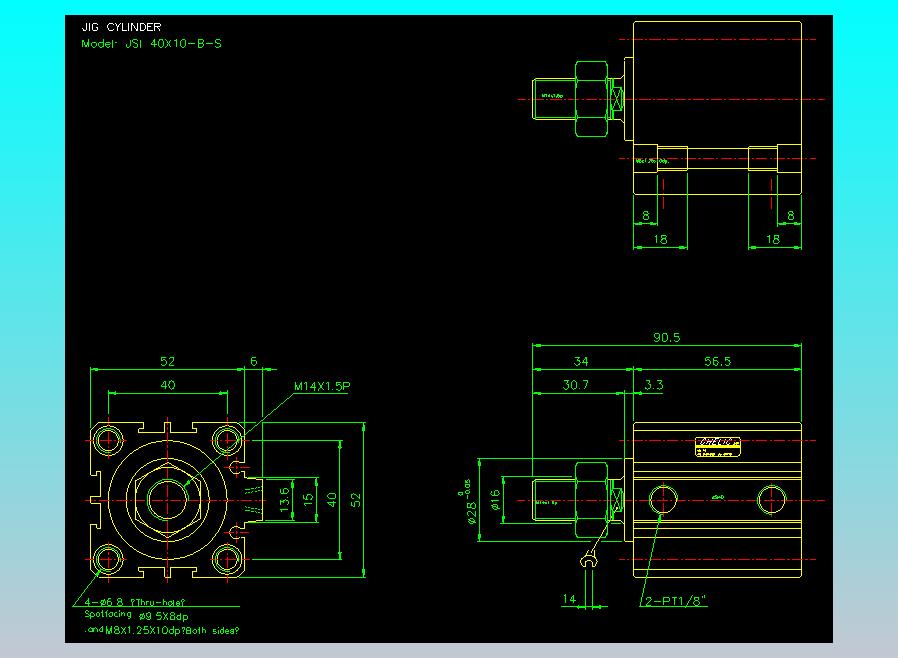Click the ø16 rod diameter dimension
The width and height of the screenshot is (898, 658).
pos(493,498)
